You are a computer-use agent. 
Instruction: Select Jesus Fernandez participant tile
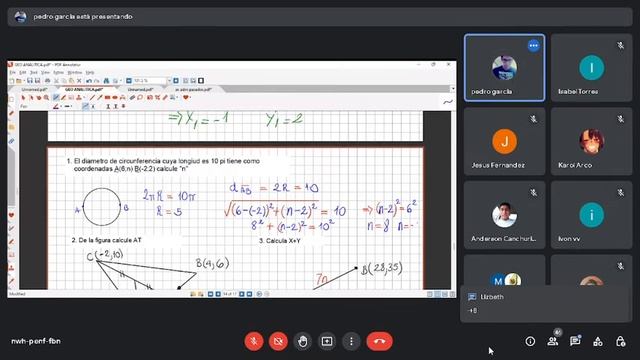(x=504, y=141)
